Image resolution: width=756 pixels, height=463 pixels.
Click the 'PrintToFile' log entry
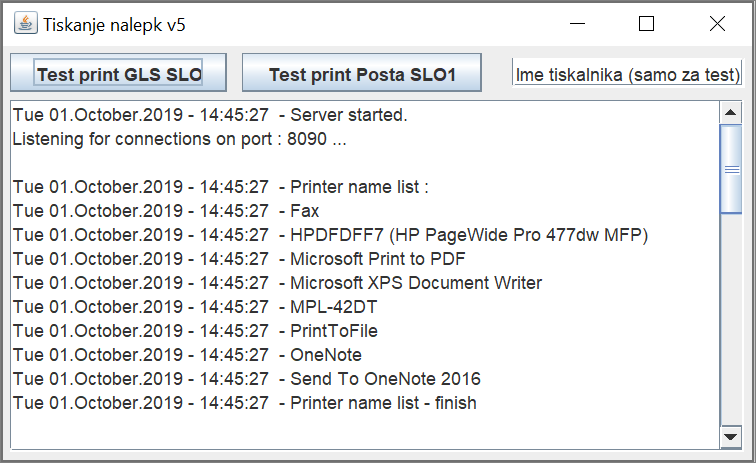[195, 331]
